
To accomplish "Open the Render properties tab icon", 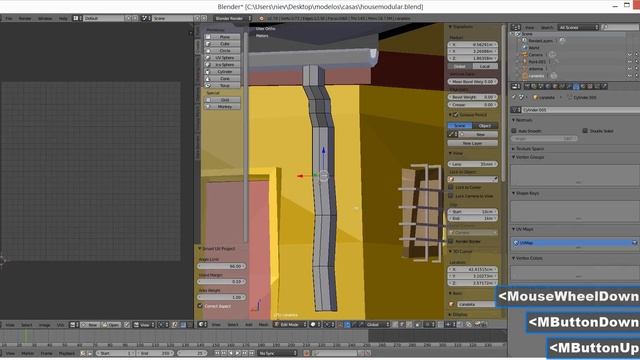I will 527,86.
